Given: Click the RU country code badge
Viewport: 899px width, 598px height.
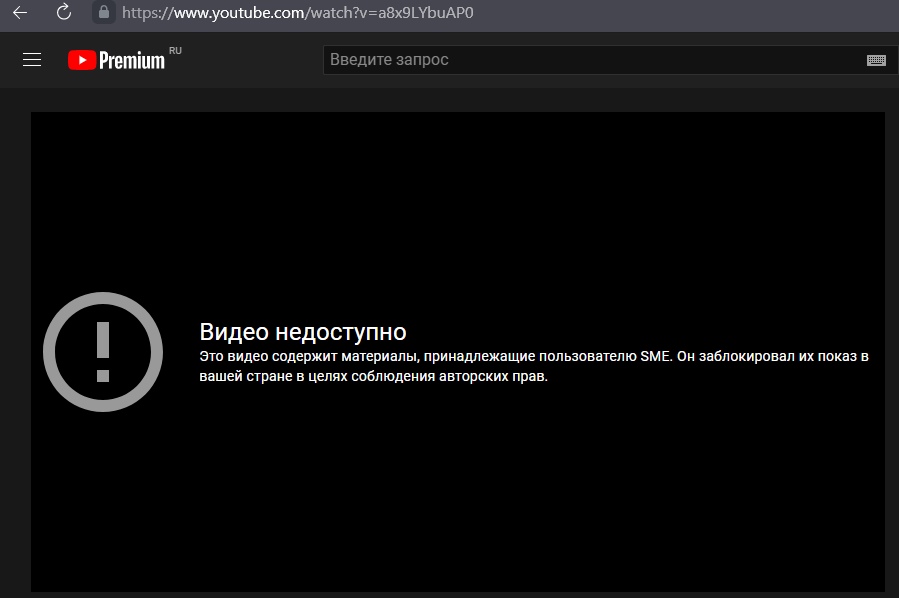Looking at the screenshot, I should [176, 50].
